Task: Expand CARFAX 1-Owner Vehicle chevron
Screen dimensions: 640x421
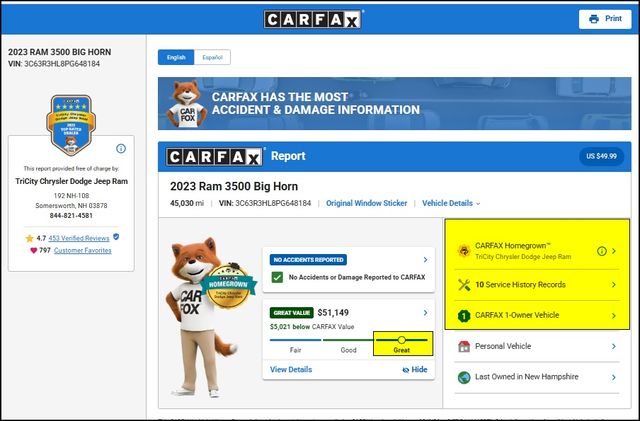Action: click(614, 316)
